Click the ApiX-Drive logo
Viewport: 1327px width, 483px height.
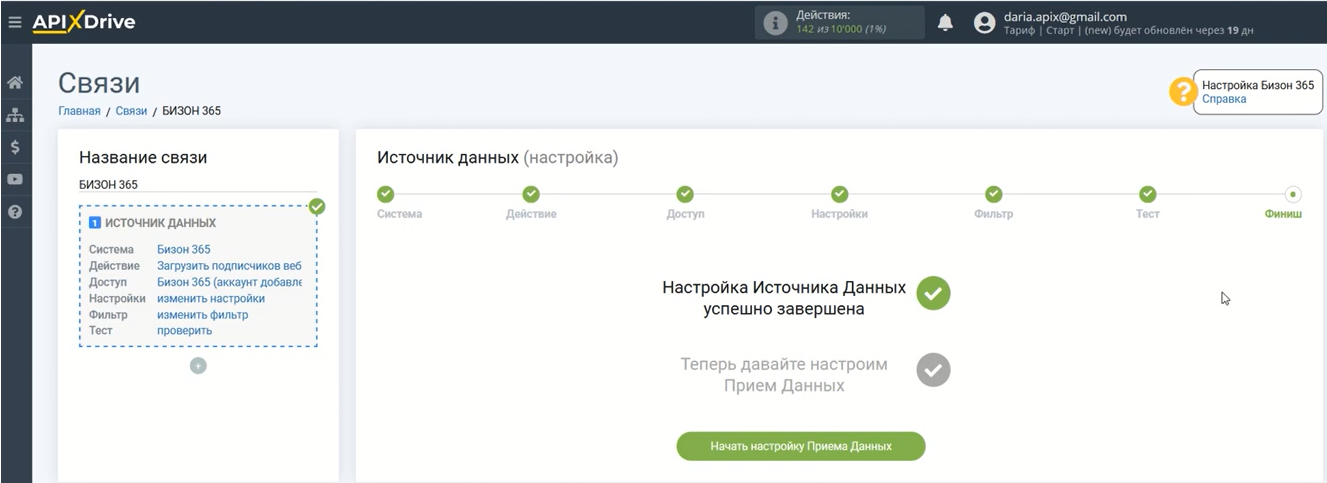(84, 22)
